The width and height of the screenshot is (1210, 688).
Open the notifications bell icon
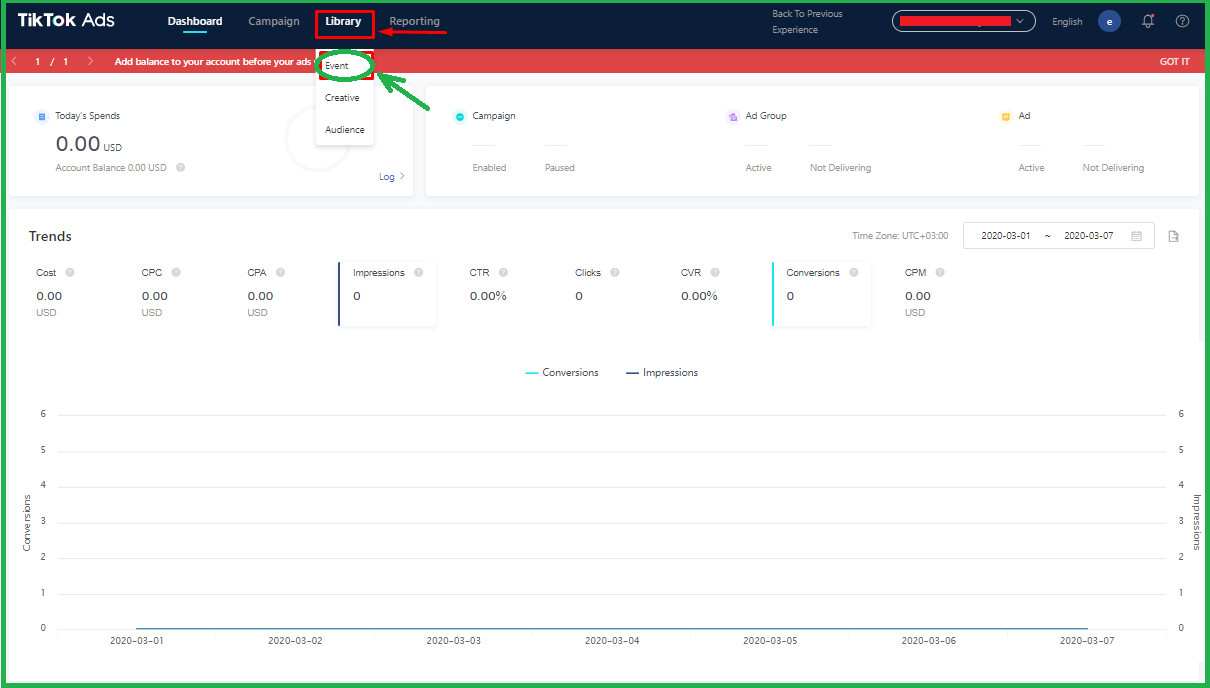(1148, 21)
